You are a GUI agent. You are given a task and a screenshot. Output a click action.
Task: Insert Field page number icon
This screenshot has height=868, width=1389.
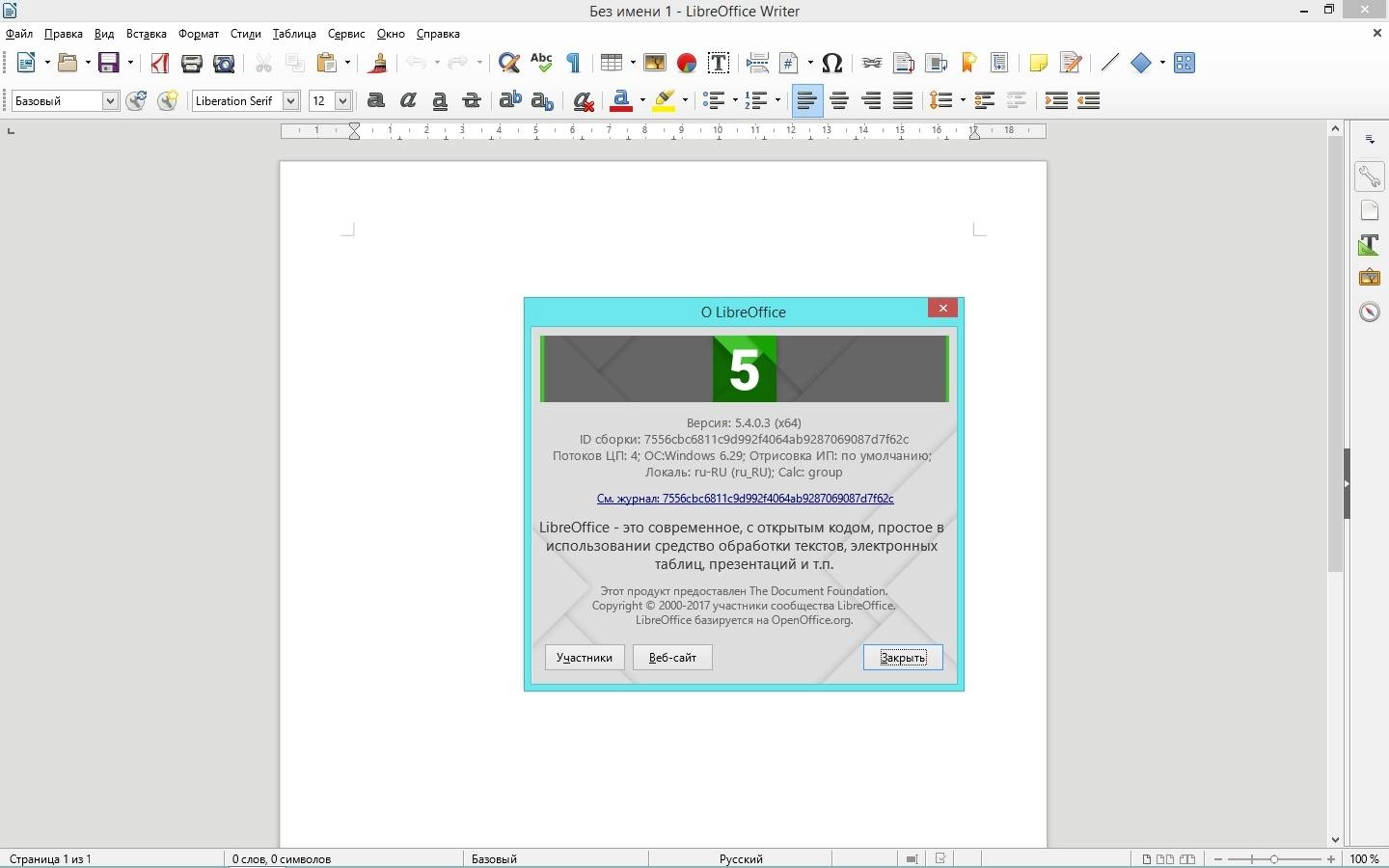click(790, 63)
